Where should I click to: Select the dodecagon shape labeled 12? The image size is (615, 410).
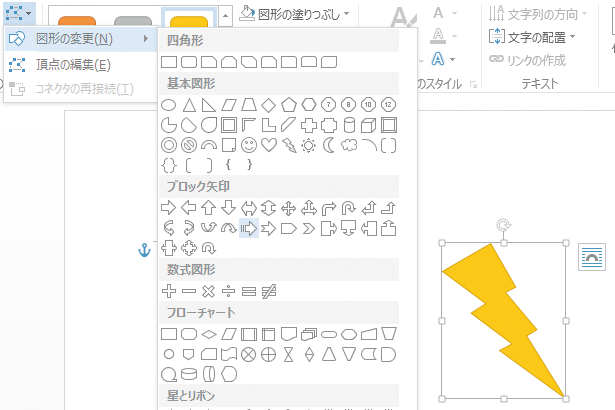pos(388,105)
